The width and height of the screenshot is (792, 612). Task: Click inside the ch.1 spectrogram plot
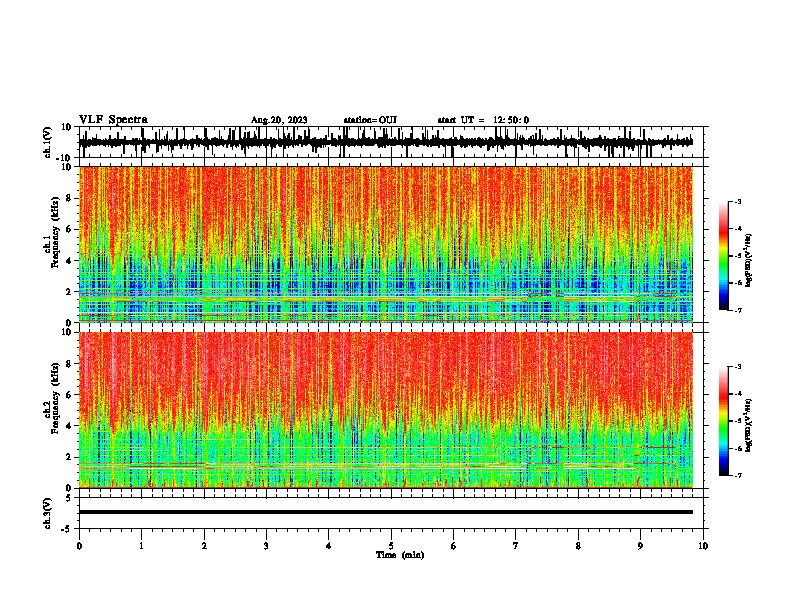click(386, 244)
